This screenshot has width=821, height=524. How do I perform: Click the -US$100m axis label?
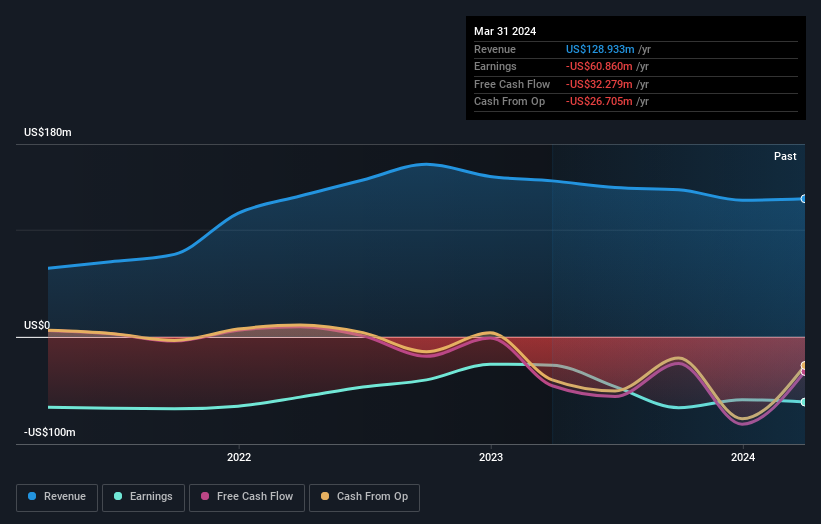point(50,432)
